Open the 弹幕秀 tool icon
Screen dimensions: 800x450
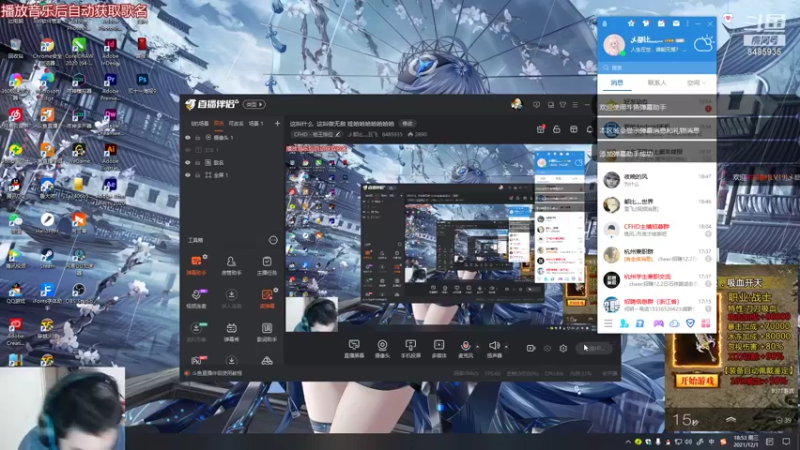[231, 332]
